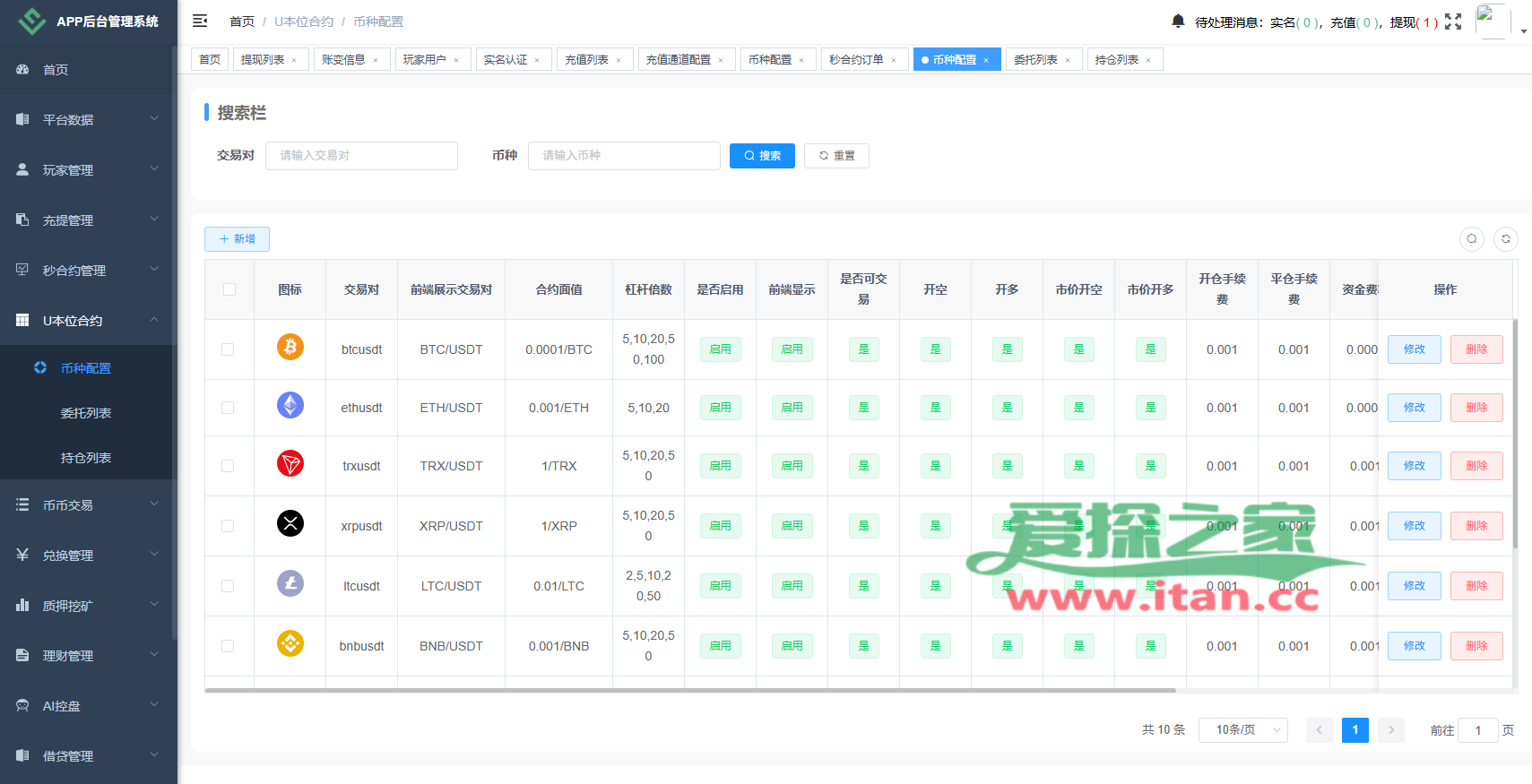The height and width of the screenshot is (784, 1532).
Task: Tick the select-all header checkbox
Action: coord(229,289)
